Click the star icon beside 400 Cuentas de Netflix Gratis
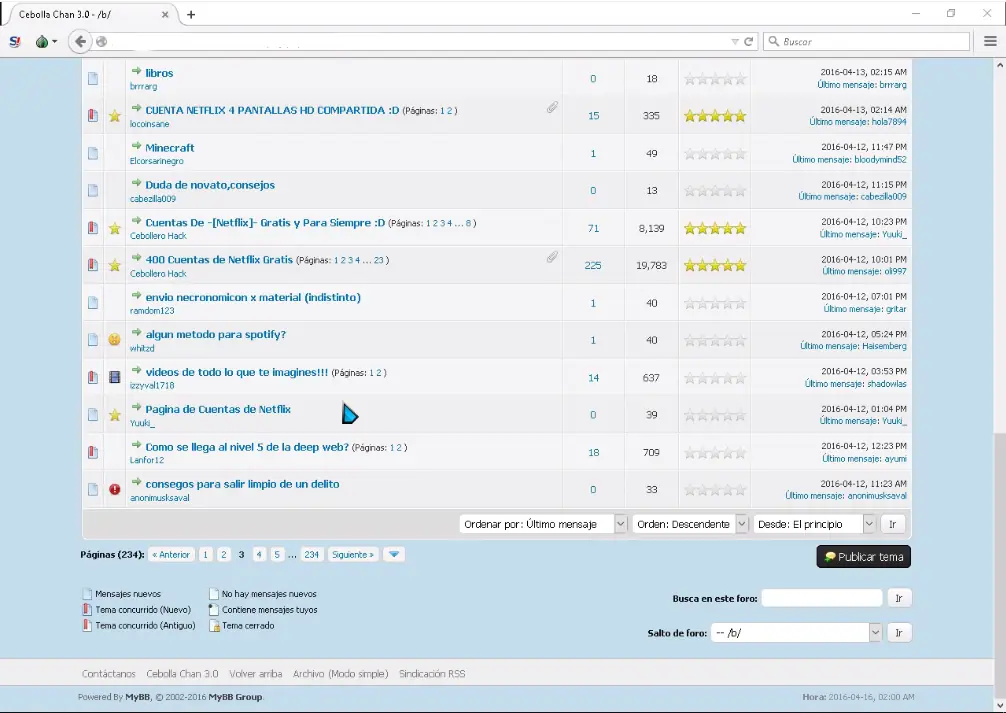 coord(114,266)
